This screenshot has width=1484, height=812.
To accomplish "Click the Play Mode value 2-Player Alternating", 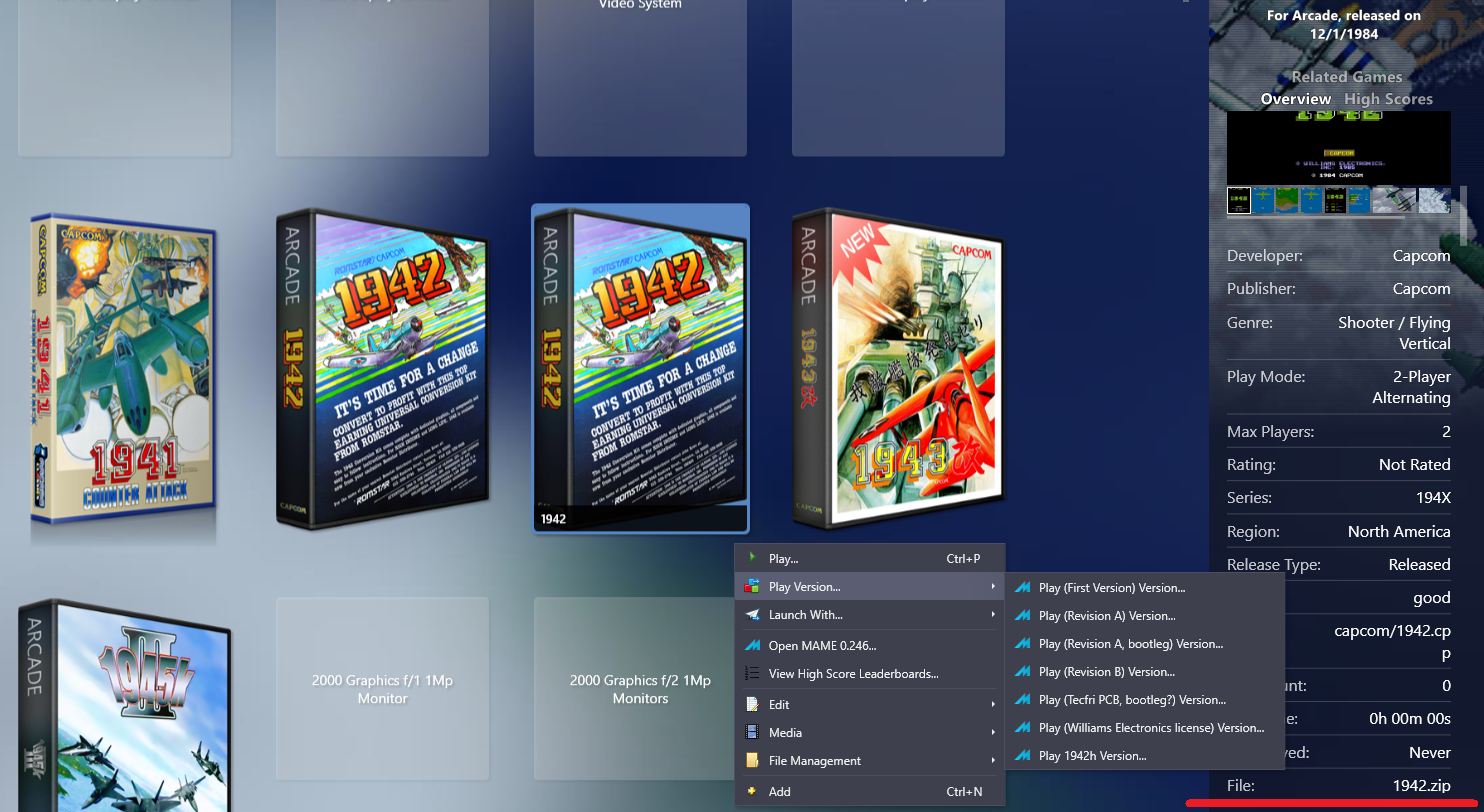I will 1411,387.
